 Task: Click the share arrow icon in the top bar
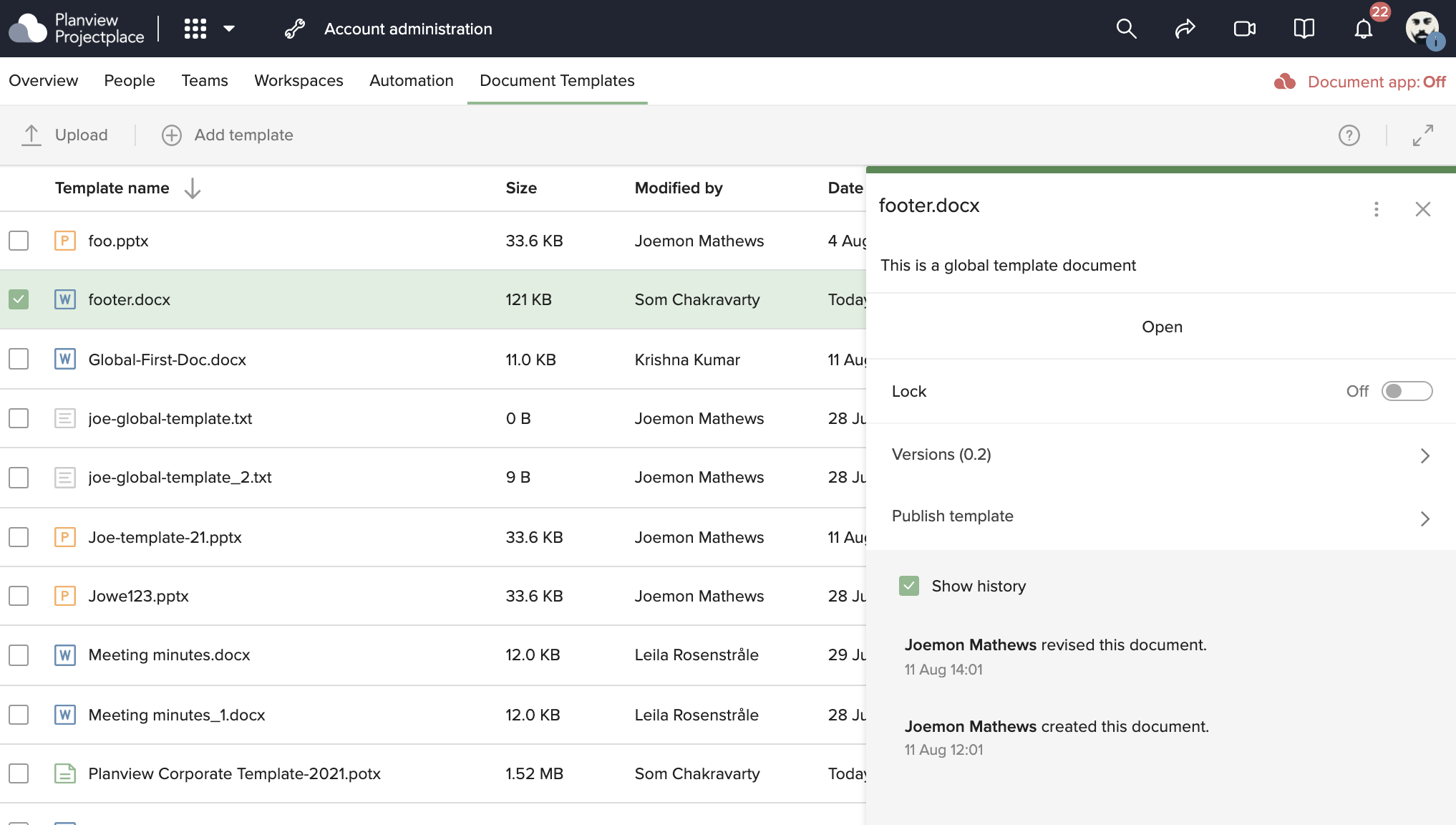pyautogui.click(x=1185, y=29)
